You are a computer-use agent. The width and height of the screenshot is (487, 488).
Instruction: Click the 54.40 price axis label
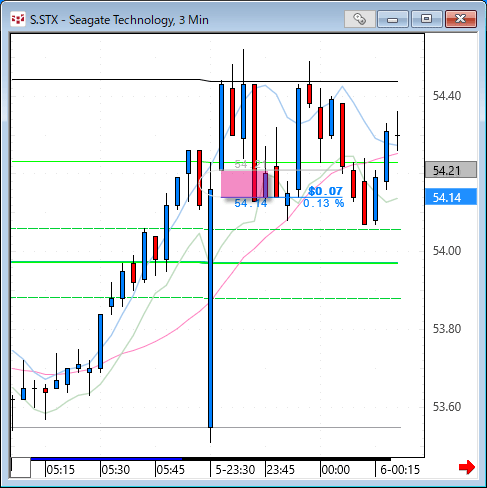click(447, 96)
